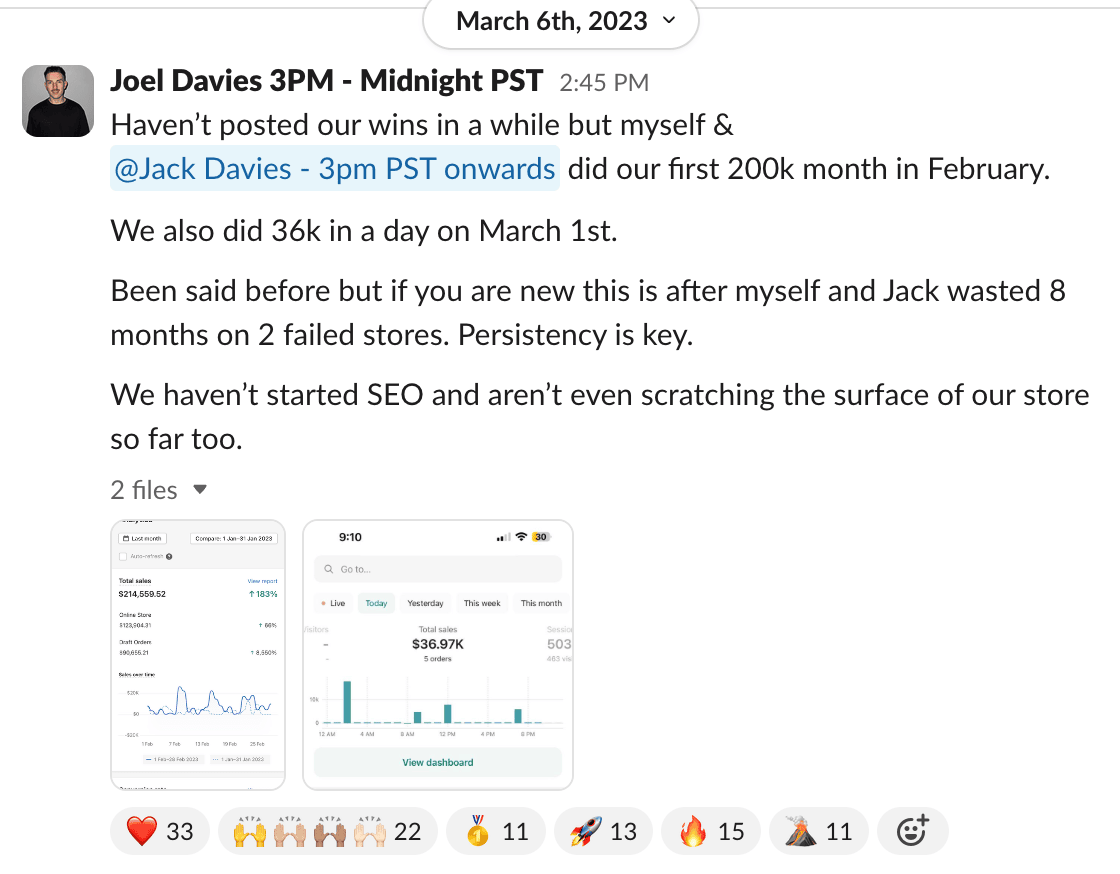Open the add reaction emoji picker

(912, 831)
